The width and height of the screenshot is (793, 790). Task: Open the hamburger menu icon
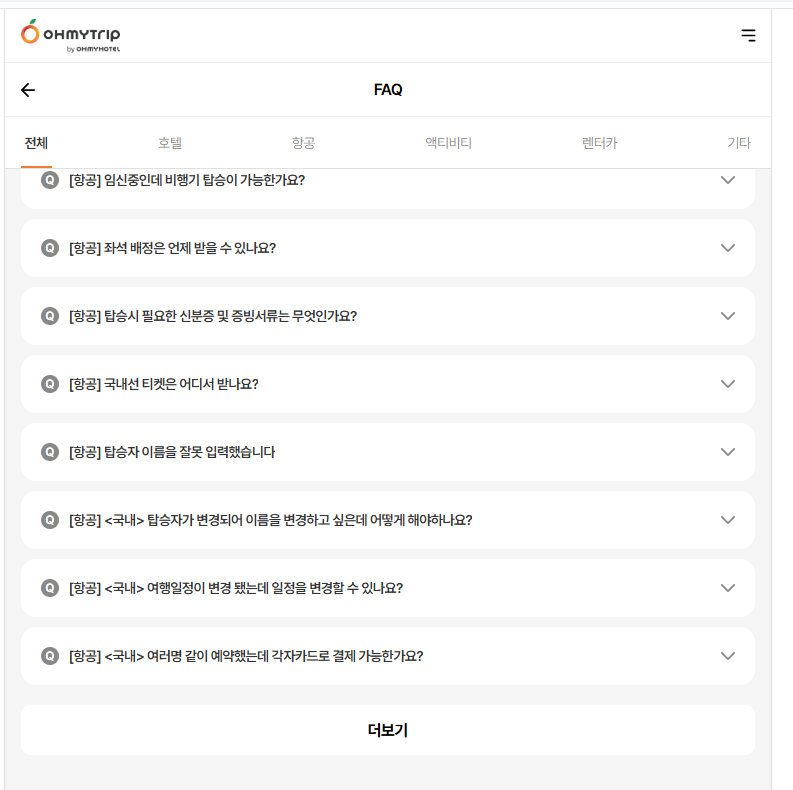tap(748, 35)
